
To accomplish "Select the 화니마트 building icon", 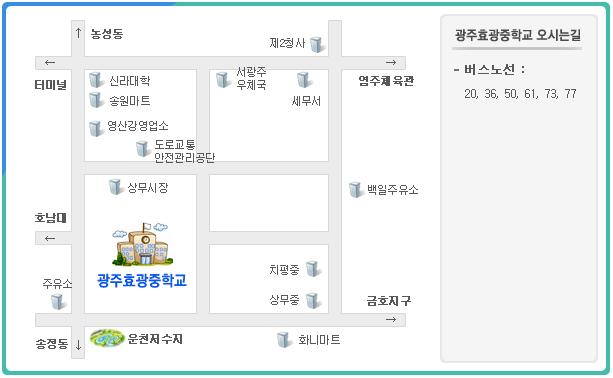I will click(x=284, y=340).
